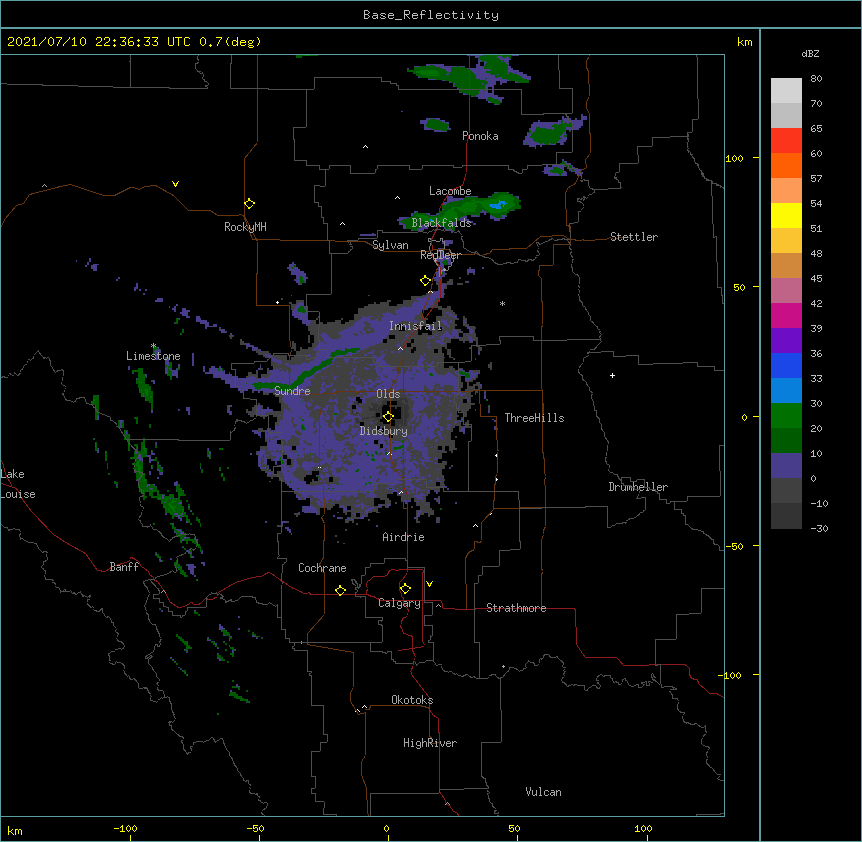Pick the yellow 51-54 dBZ legend color
Image resolution: width=862 pixels, height=842 pixels.
click(x=786, y=215)
